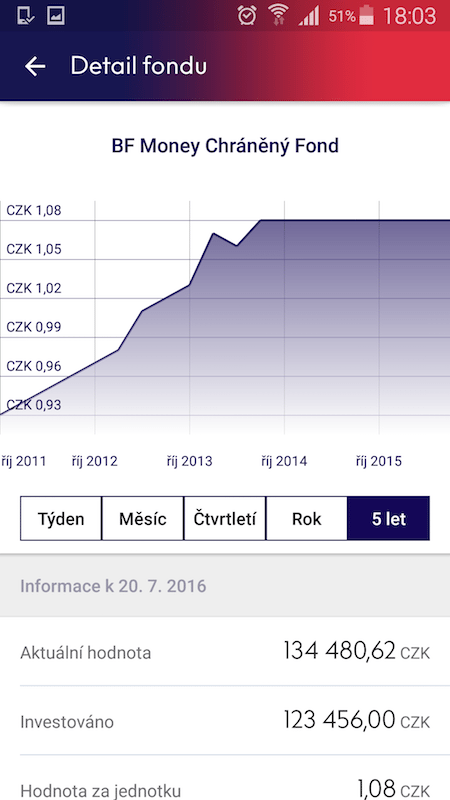The image size is (450, 800).
Task: Tap the battery status icon
Action: 366,16
